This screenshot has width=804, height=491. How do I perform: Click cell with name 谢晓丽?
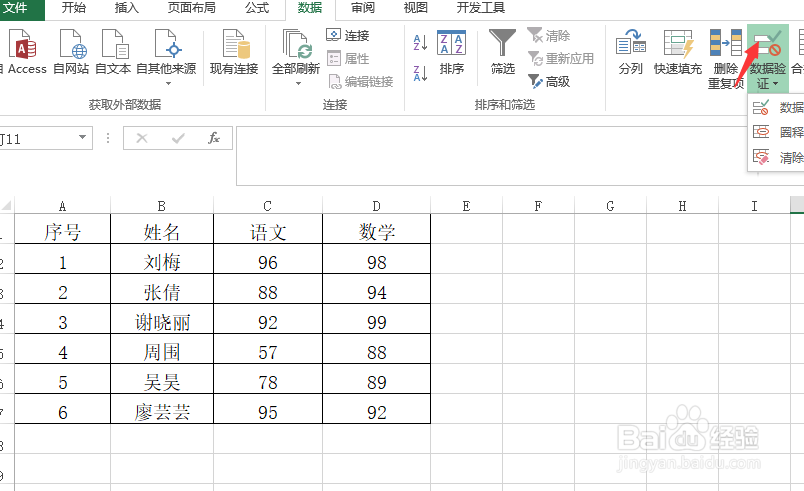[162, 319]
